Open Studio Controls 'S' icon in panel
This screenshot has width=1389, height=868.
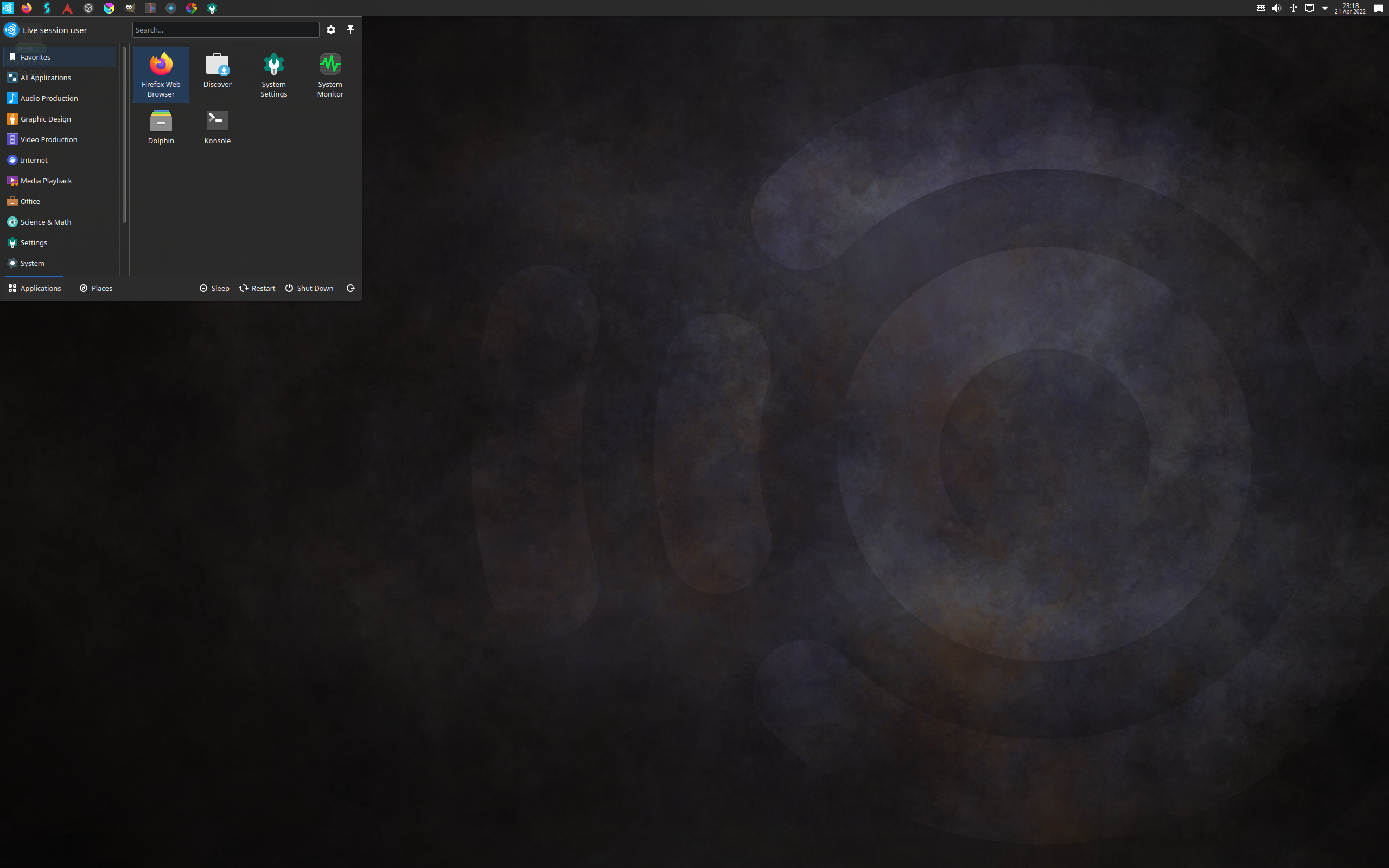[x=47, y=8]
